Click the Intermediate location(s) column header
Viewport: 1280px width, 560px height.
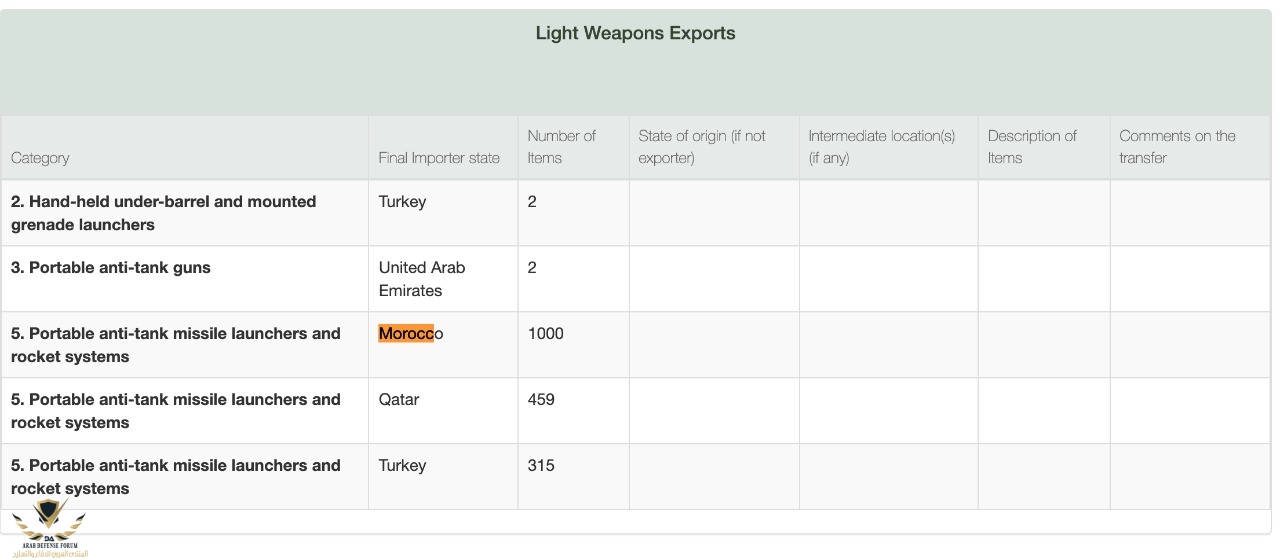(881, 147)
